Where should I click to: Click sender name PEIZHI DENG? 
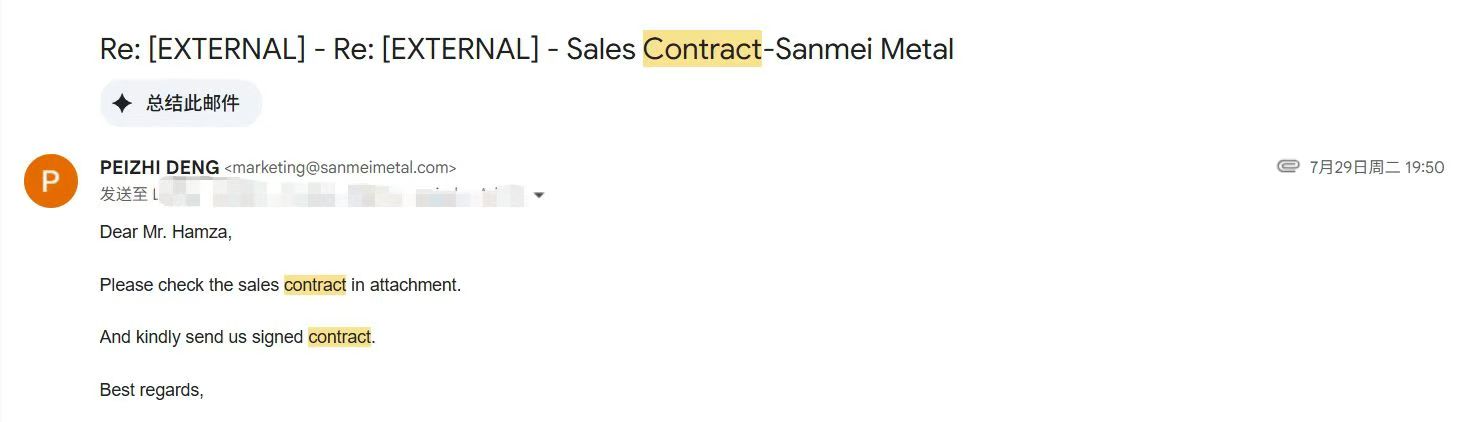click(159, 167)
